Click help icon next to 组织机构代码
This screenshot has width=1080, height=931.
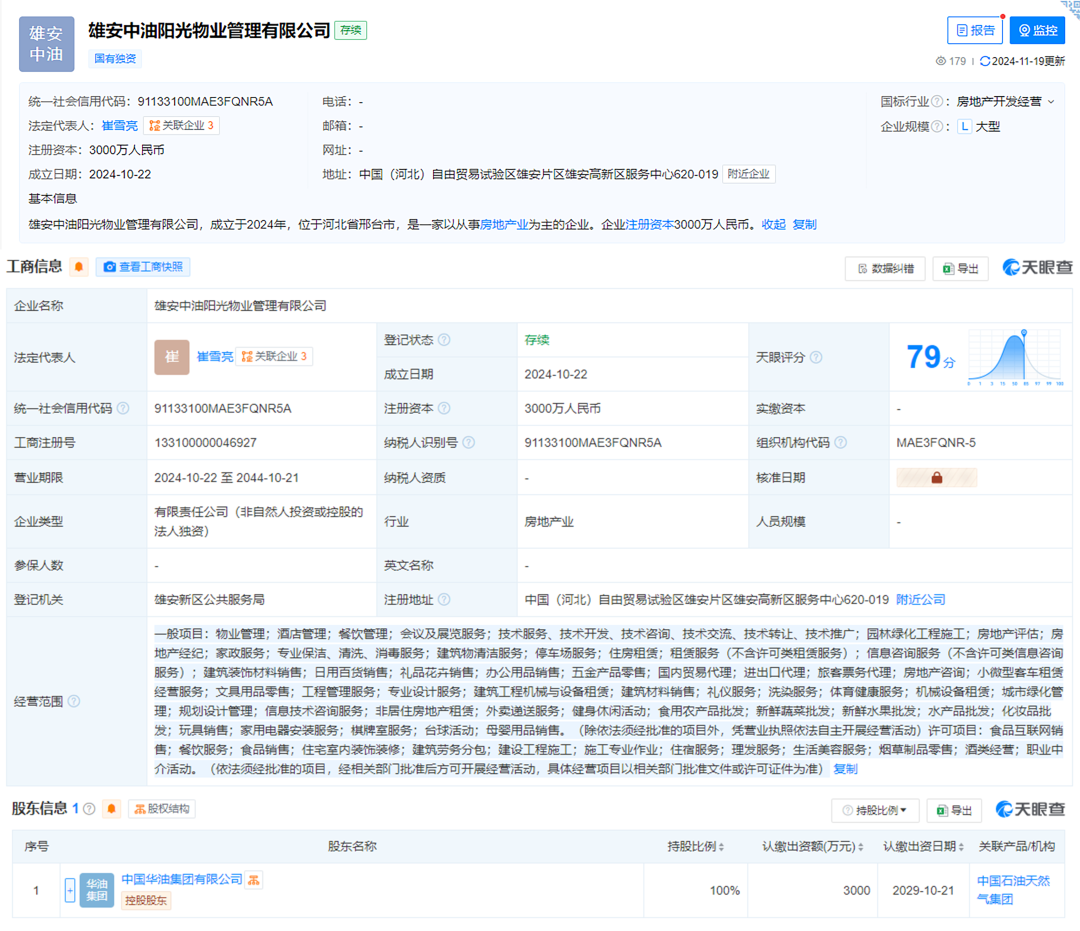(840, 443)
